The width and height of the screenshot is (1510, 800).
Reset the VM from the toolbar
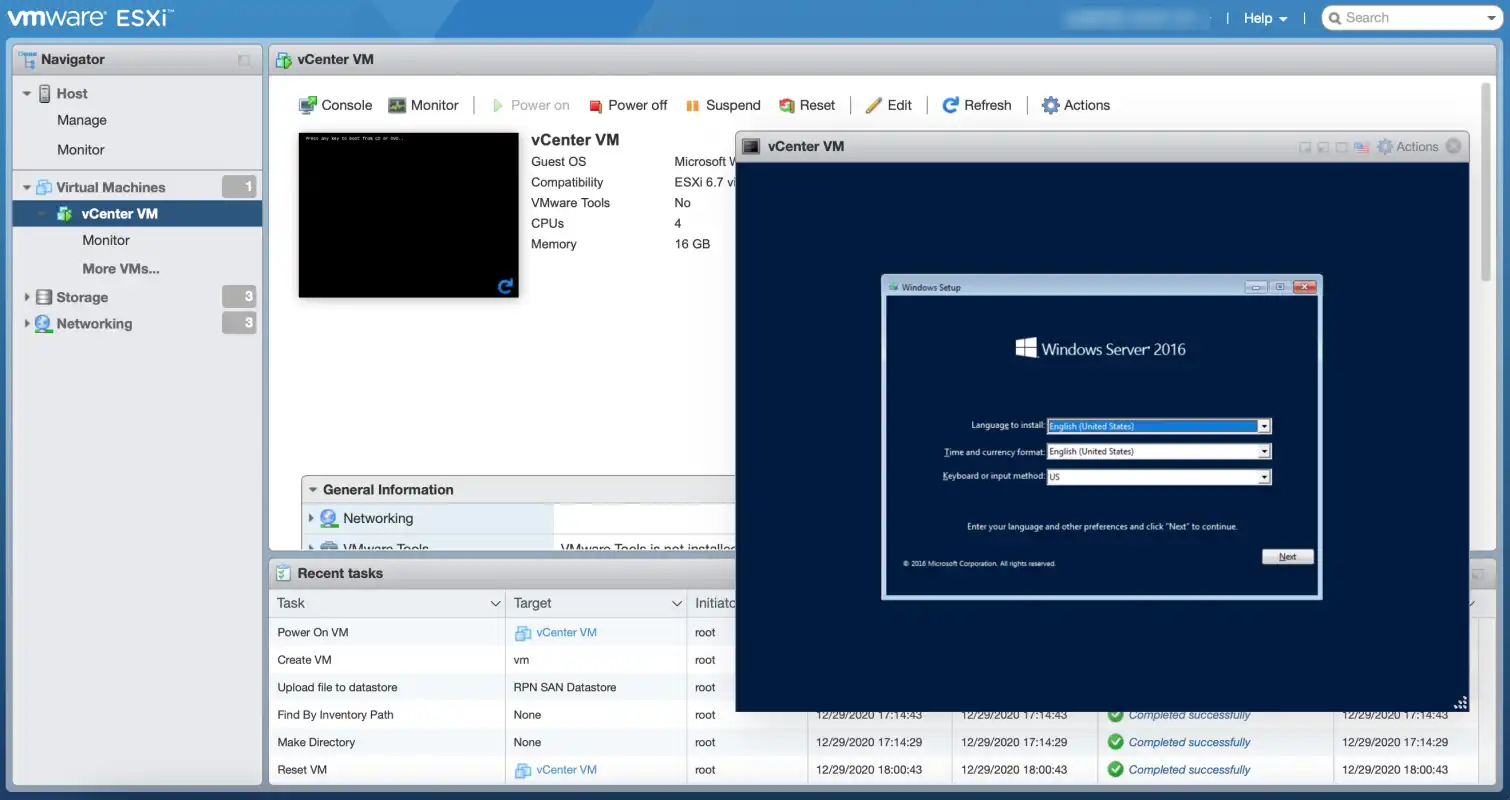click(807, 105)
